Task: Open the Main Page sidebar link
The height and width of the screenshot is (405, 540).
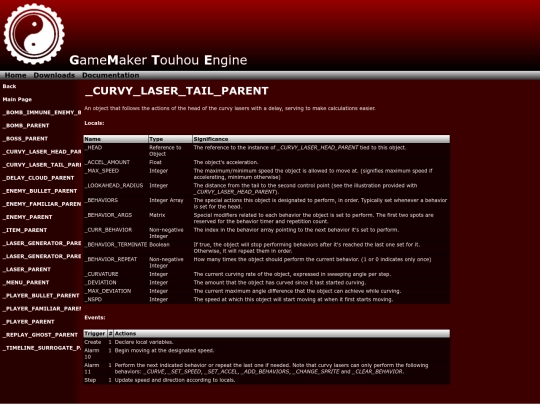Action: (x=17, y=100)
